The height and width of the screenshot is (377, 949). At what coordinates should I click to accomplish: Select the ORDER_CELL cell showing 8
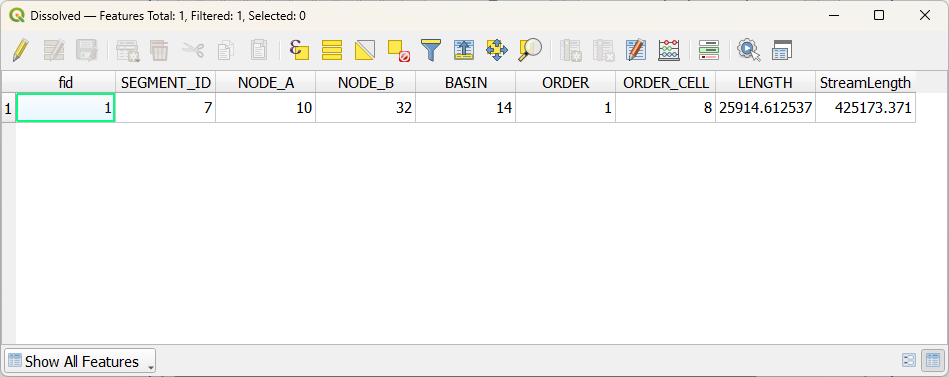click(666, 108)
